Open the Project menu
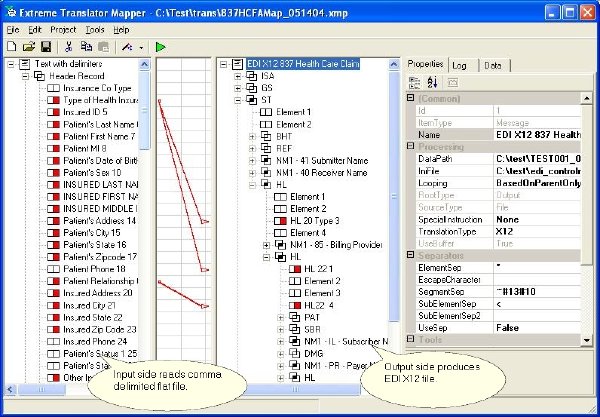600x417 pixels. (x=63, y=30)
